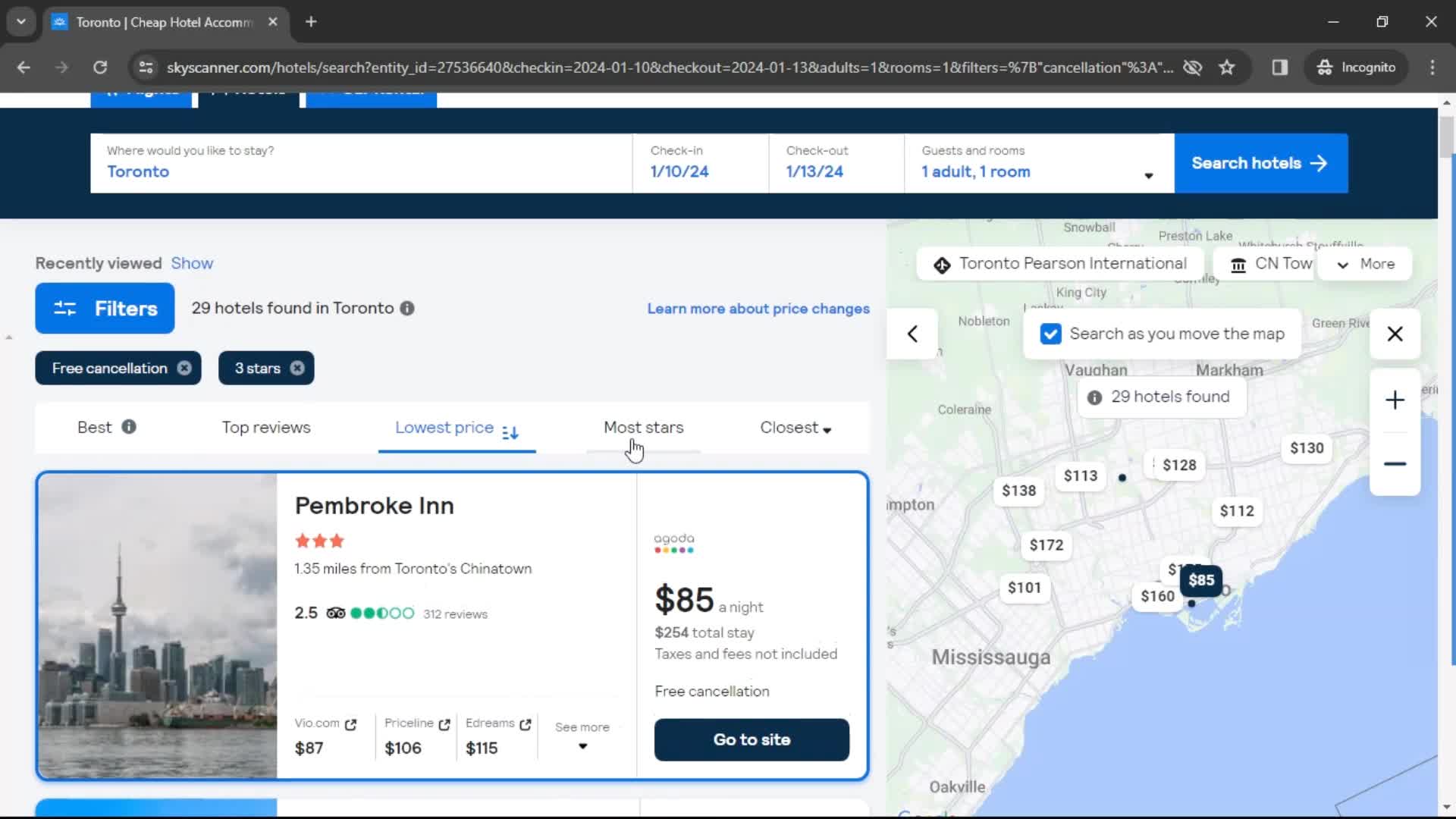The height and width of the screenshot is (819, 1456).
Task: Click the $101 map price marker
Action: 1025,588
